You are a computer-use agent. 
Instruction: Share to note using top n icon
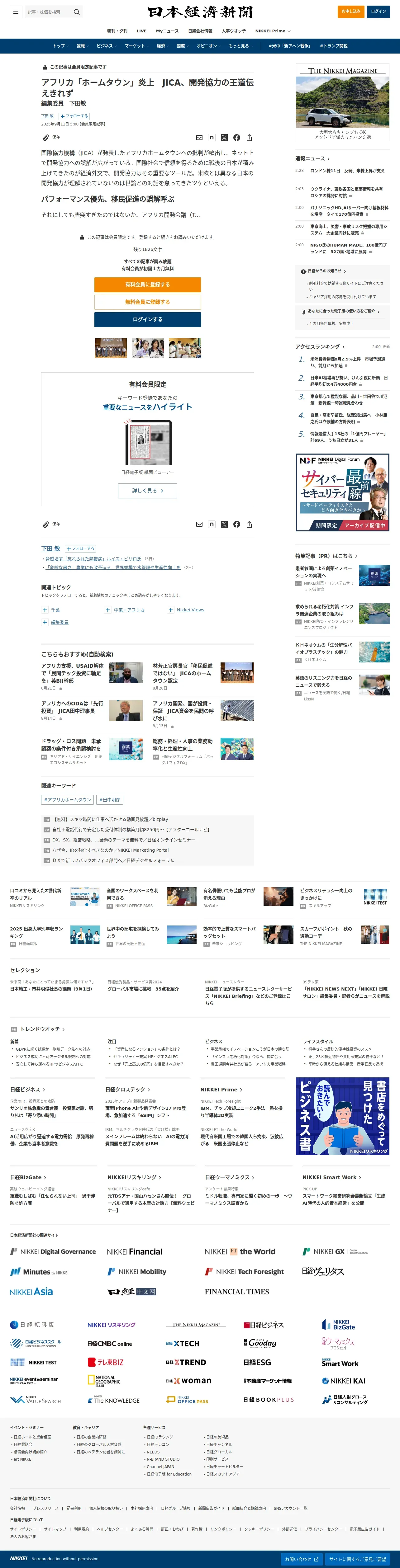211,138
